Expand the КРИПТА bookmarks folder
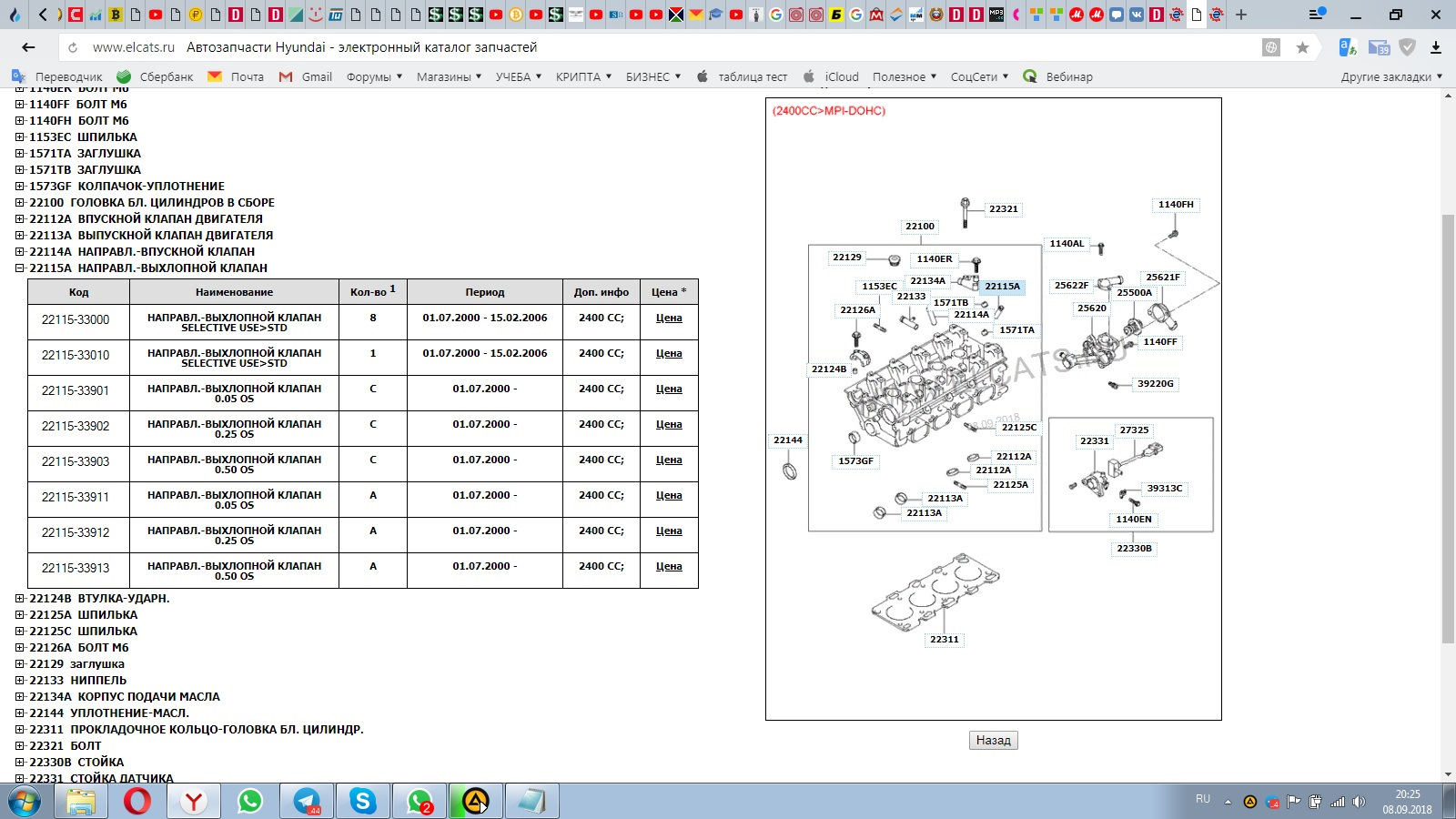 point(584,76)
